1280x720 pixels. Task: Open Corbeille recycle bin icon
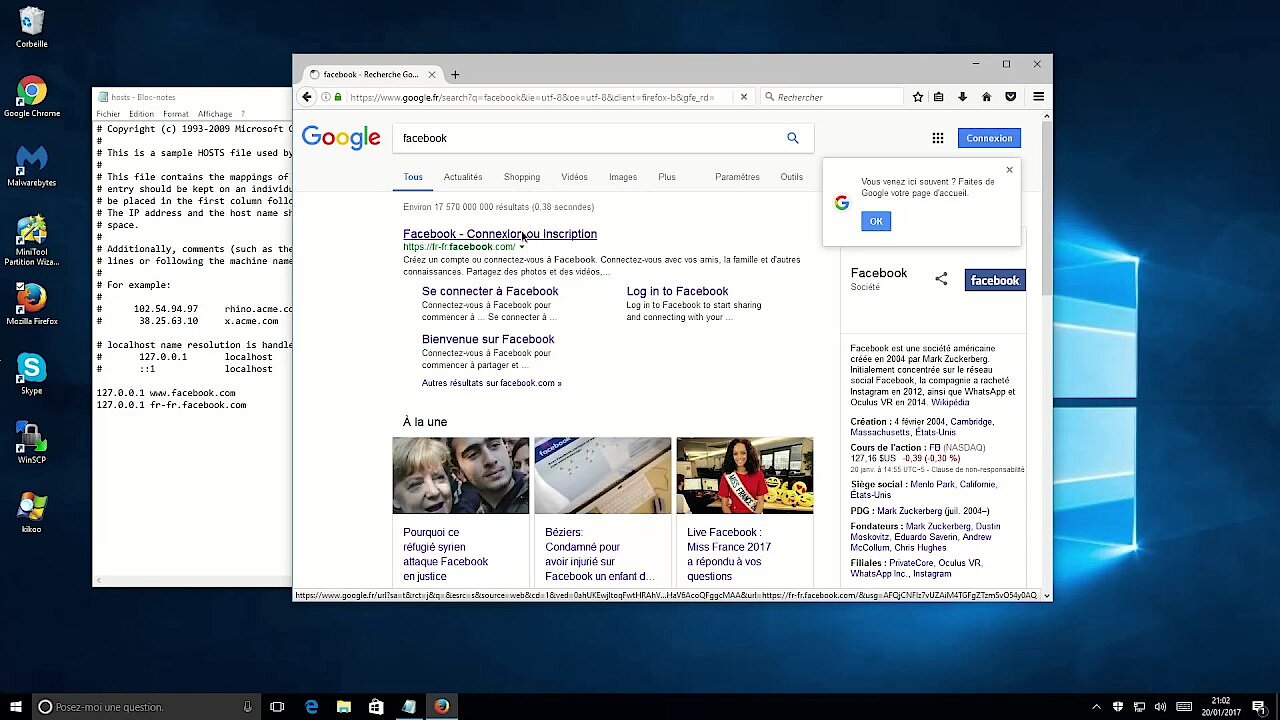tap(32, 28)
